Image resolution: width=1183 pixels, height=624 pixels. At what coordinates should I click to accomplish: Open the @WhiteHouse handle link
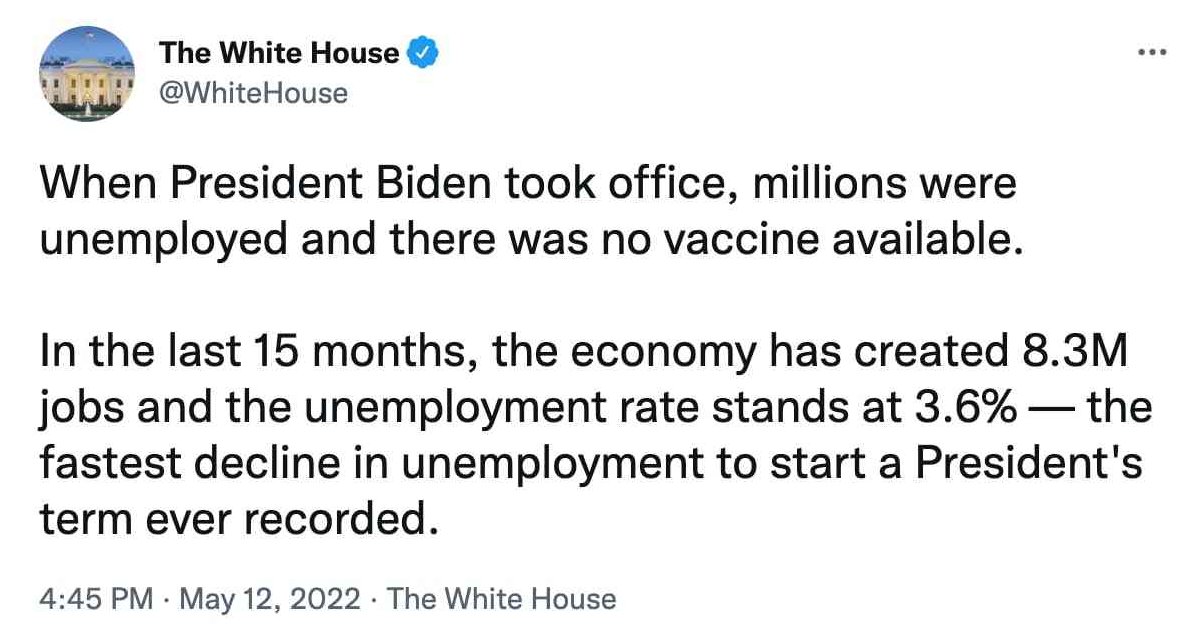pos(254,93)
